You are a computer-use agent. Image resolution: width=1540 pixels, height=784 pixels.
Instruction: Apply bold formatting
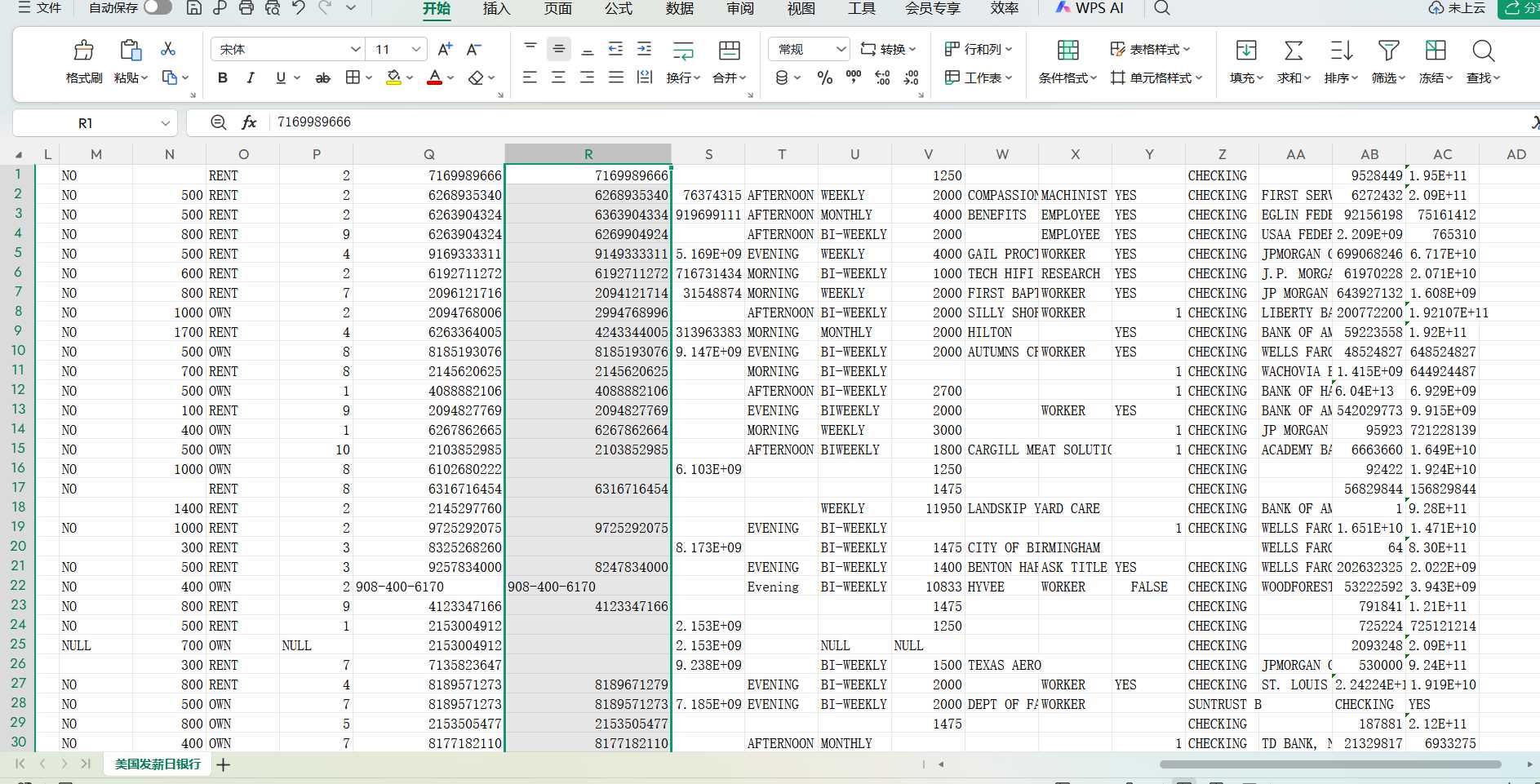tap(223, 78)
